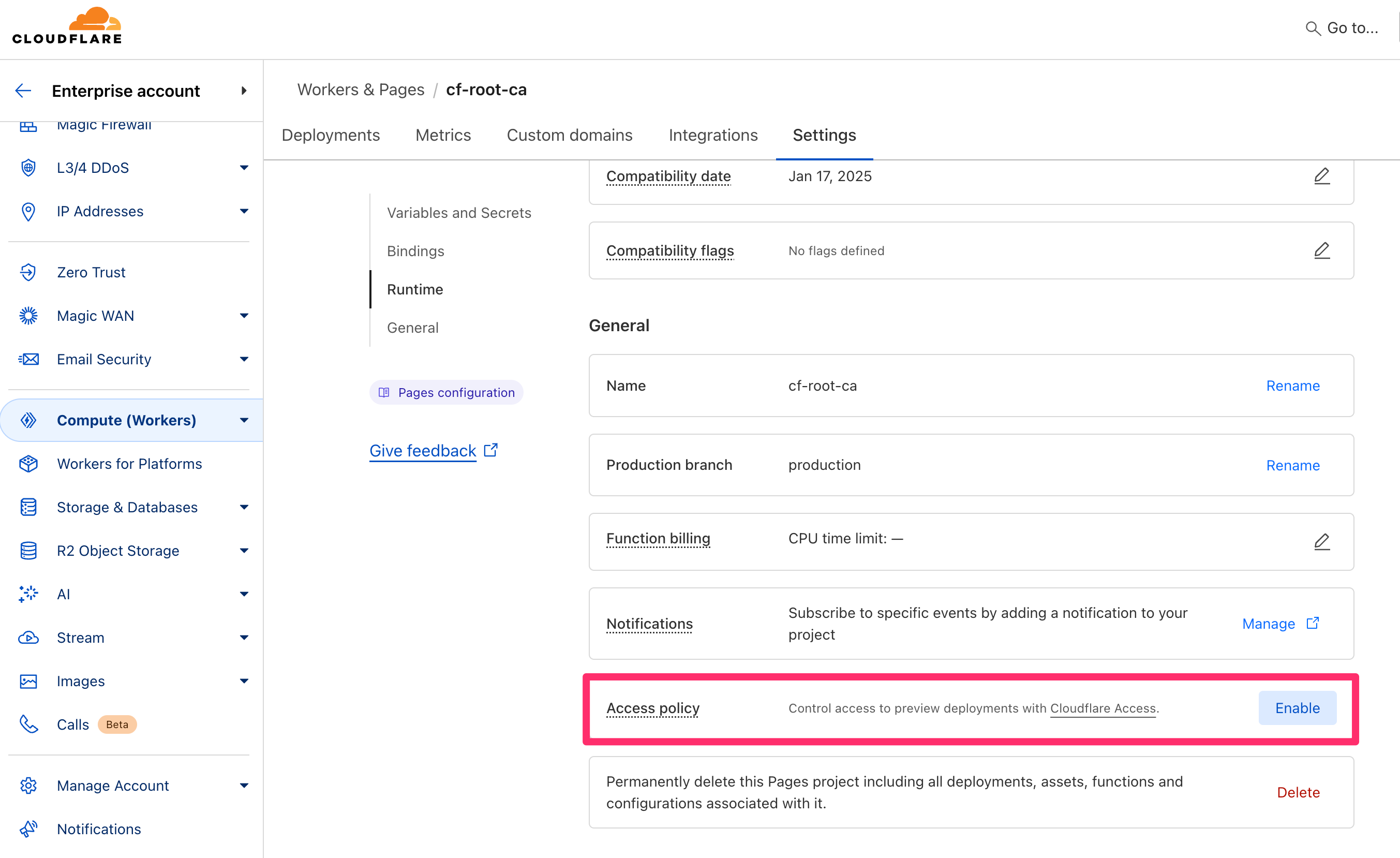Expand the R2 Object Storage menu

pos(244,551)
